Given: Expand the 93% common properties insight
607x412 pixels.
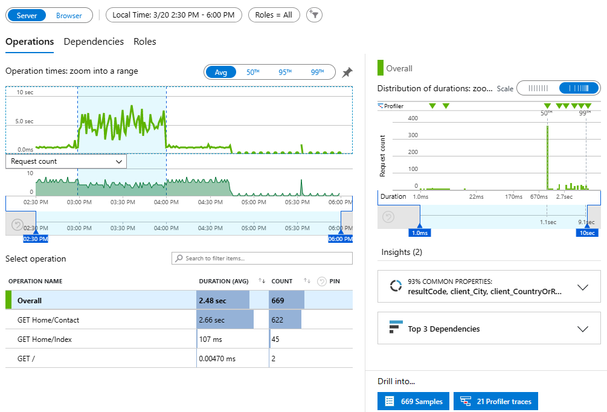Looking at the screenshot, I should pyautogui.click(x=583, y=287).
